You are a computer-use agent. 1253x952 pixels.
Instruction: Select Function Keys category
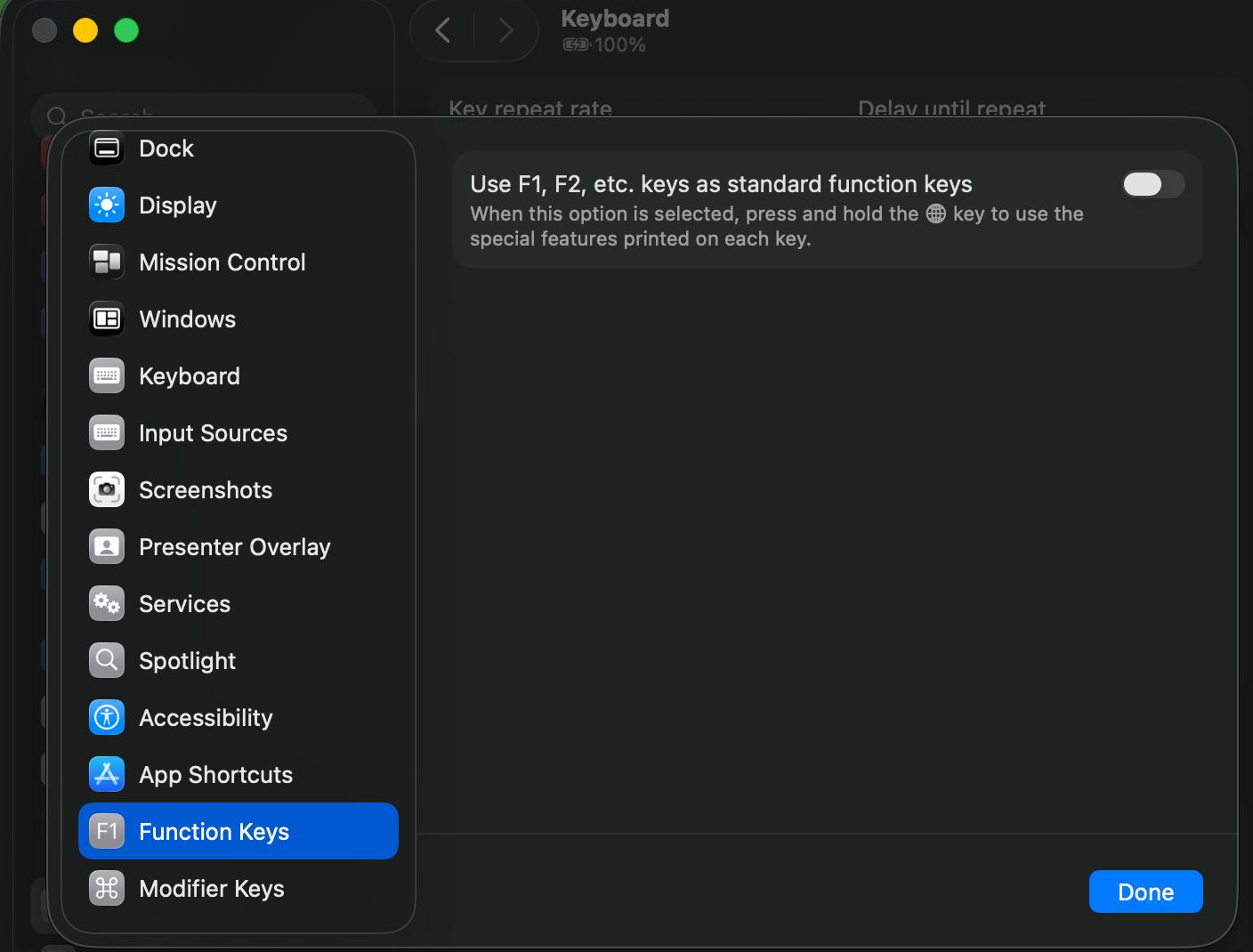coord(214,832)
